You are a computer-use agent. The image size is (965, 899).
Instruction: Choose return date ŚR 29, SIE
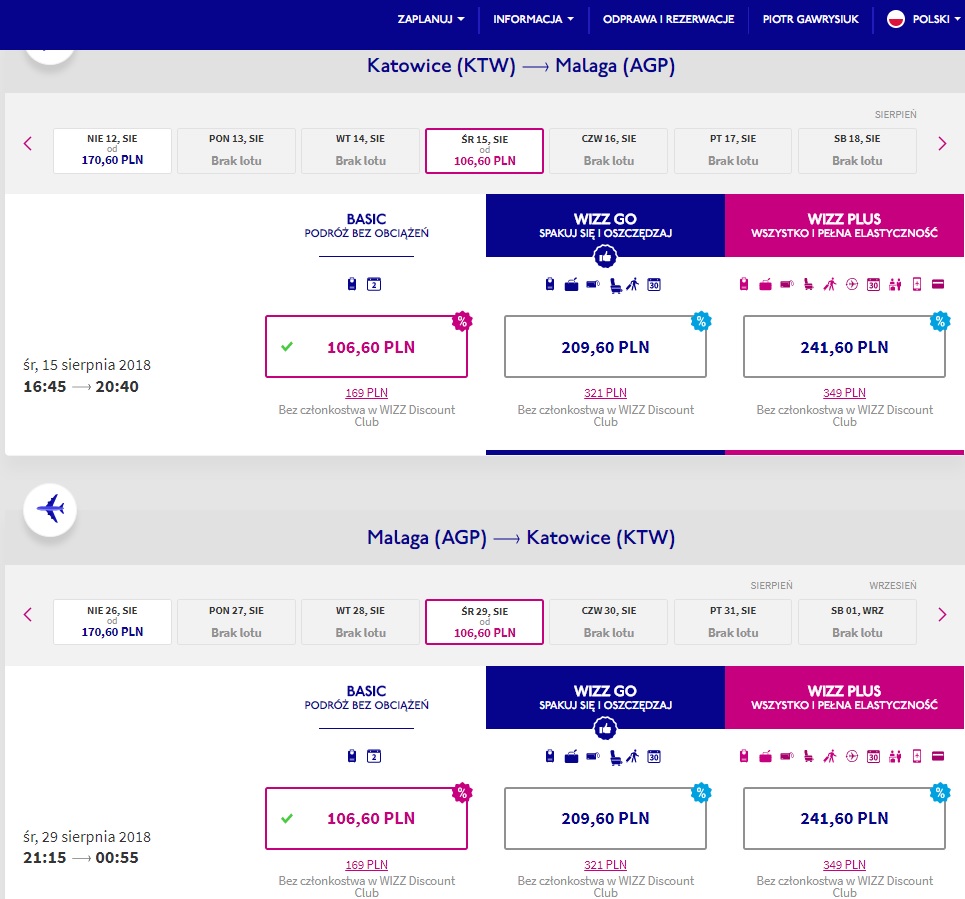pyautogui.click(x=484, y=622)
